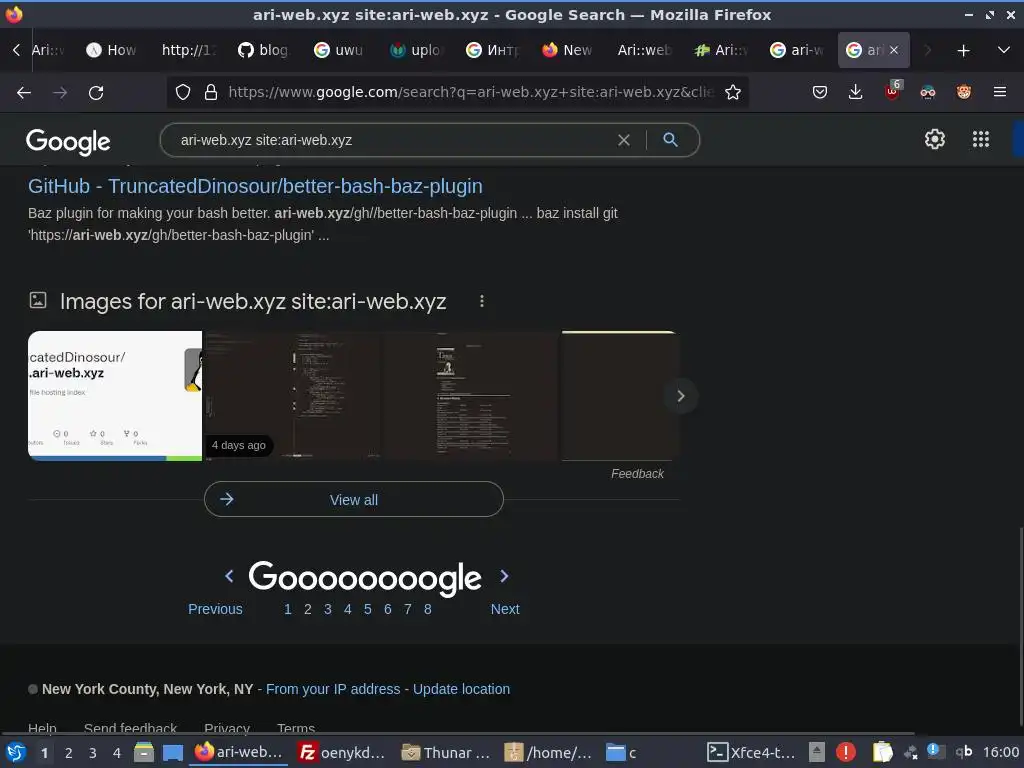Click 'Update location' link

[x=461, y=689]
